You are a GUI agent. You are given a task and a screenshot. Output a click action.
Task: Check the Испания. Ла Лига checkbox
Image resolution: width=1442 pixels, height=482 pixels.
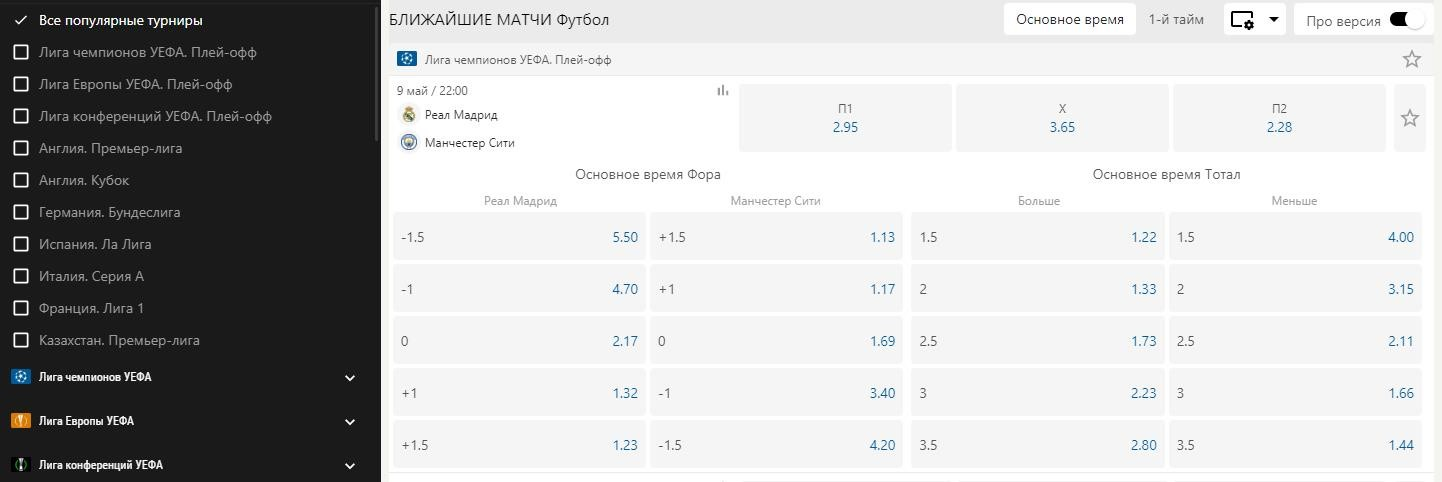tap(20, 244)
